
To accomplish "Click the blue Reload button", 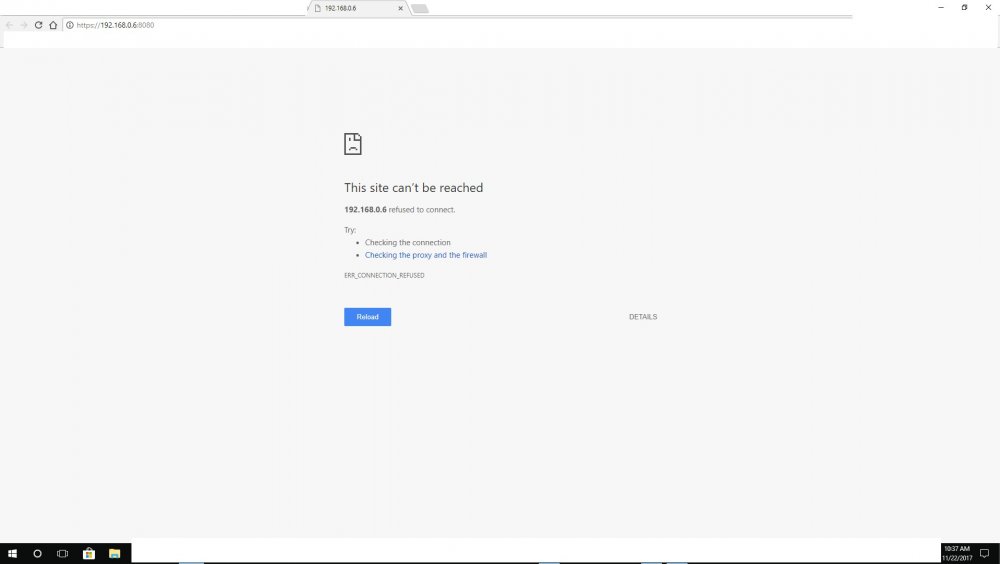I will (367, 317).
